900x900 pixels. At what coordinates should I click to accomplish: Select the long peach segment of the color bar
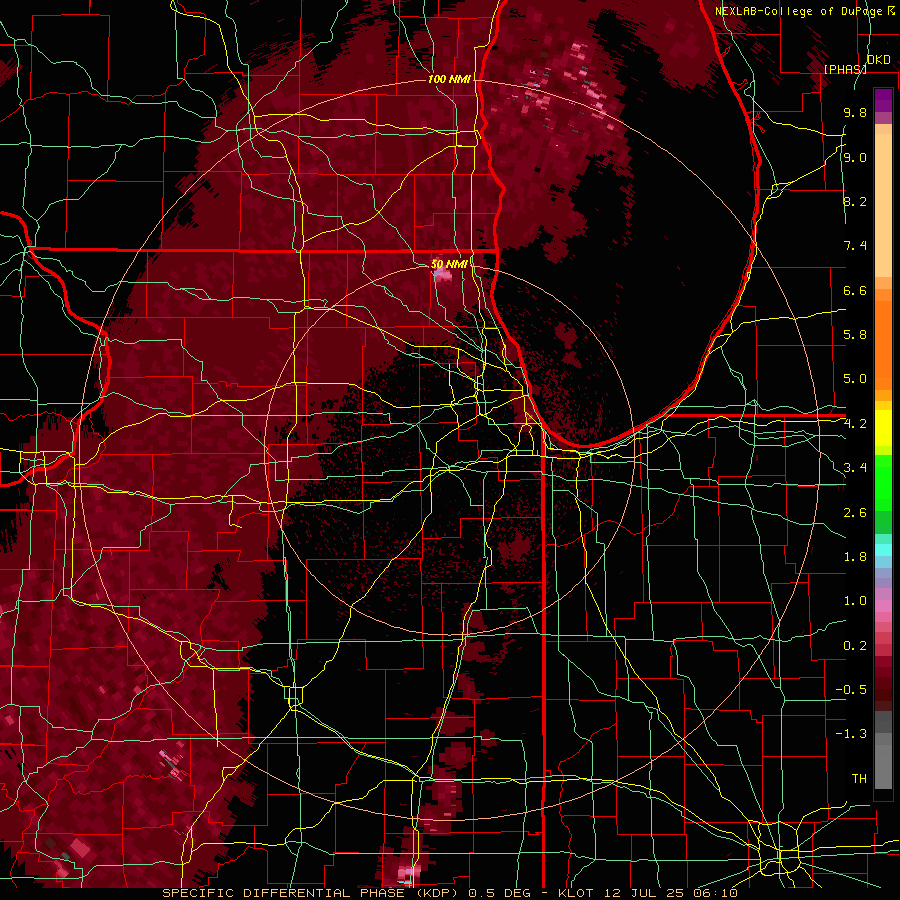883,207
